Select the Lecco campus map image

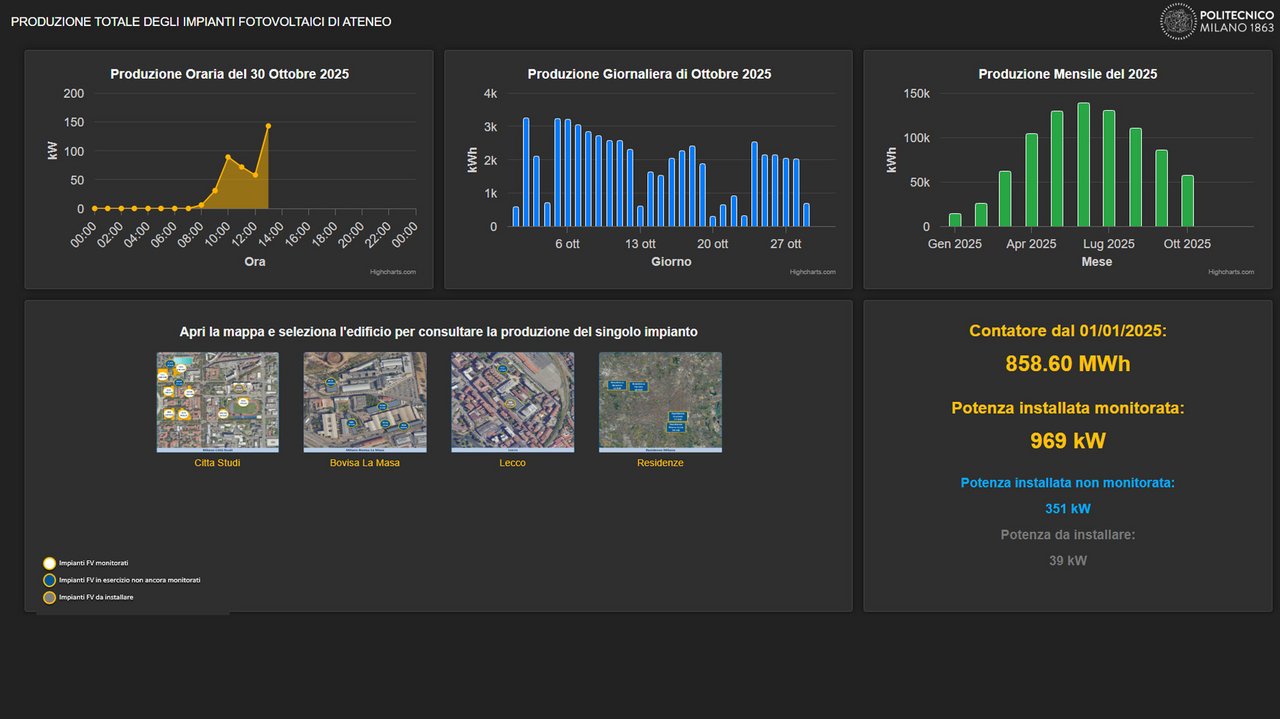(512, 402)
